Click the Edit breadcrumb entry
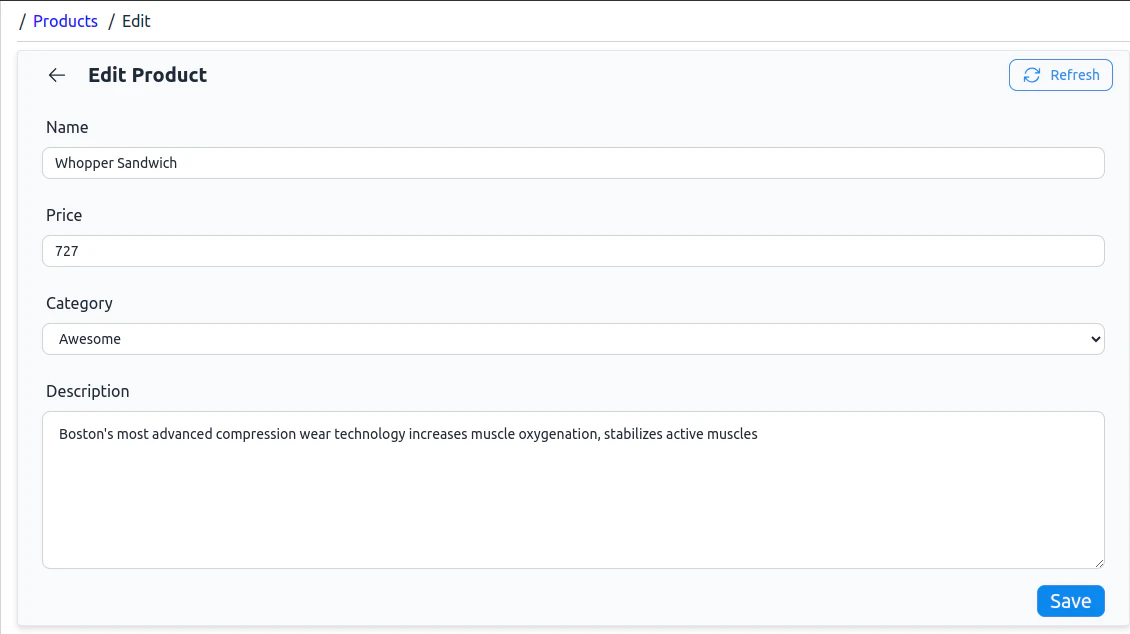The width and height of the screenshot is (1130, 634). coord(135,21)
